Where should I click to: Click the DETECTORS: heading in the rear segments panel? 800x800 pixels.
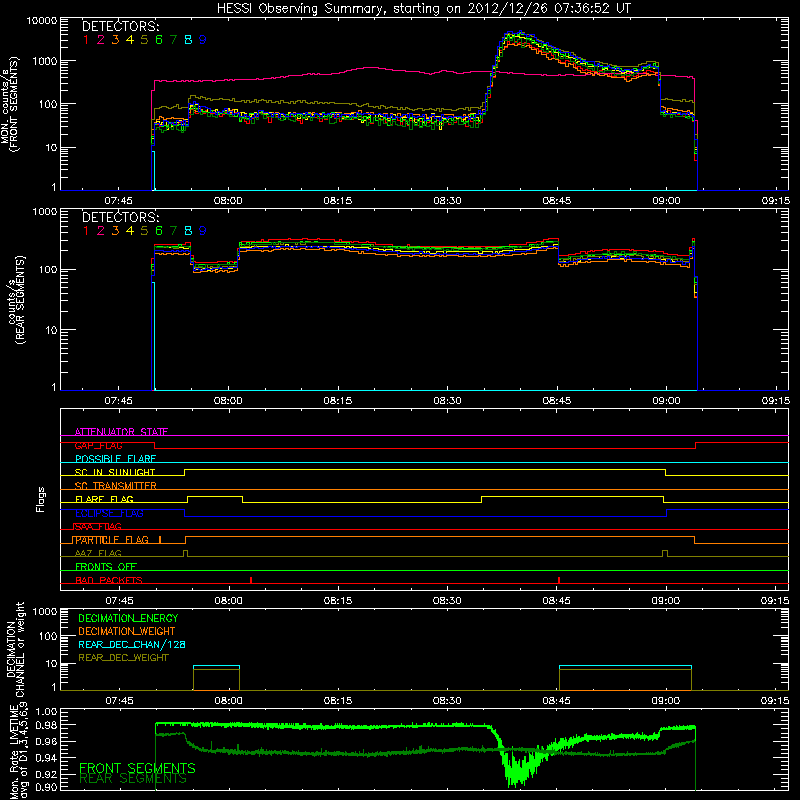tap(121, 217)
